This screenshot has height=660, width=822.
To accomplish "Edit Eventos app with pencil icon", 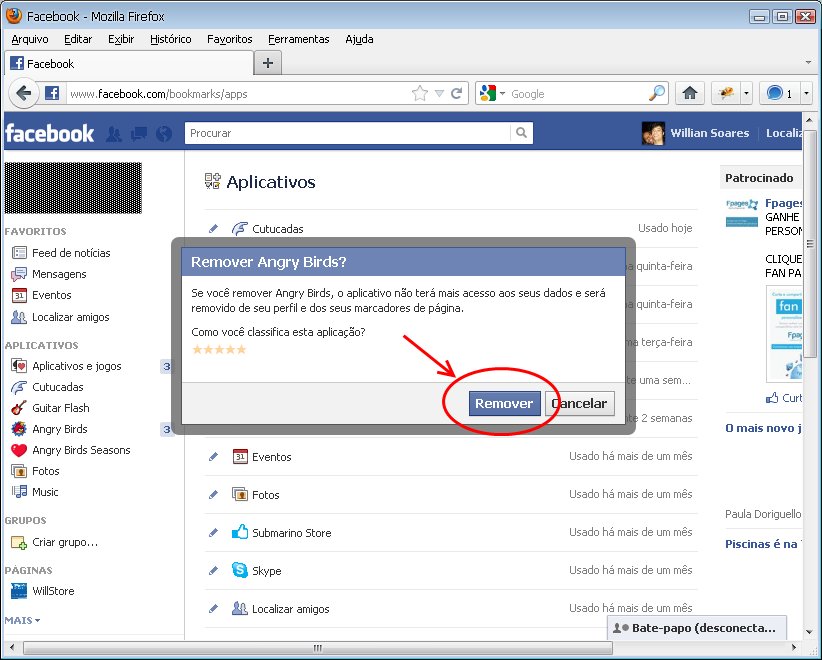I will pyautogui.click(x=213, y=457).
